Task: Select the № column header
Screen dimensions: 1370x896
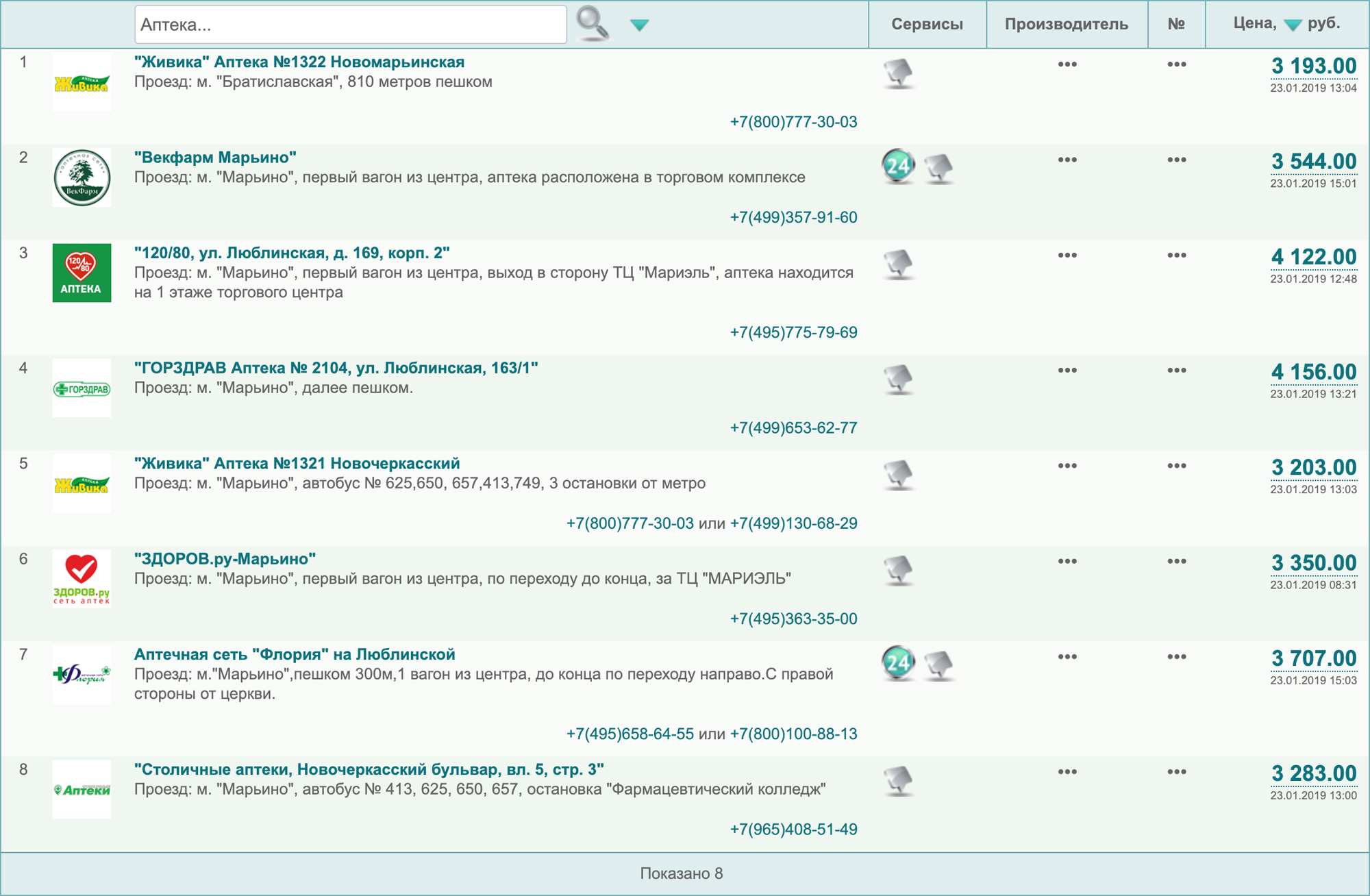Action: (x=1176, y=24)
